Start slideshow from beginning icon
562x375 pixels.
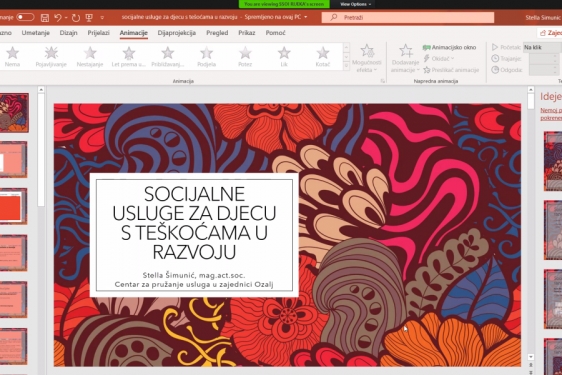(x=89, y=18)
